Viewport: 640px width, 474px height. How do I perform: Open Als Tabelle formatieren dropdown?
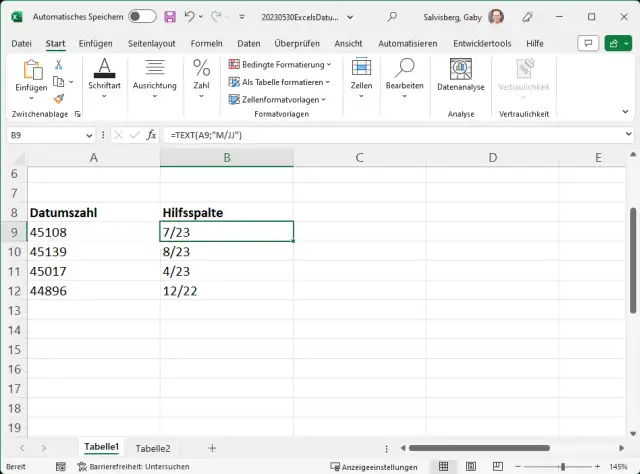[x=281, y=82]
